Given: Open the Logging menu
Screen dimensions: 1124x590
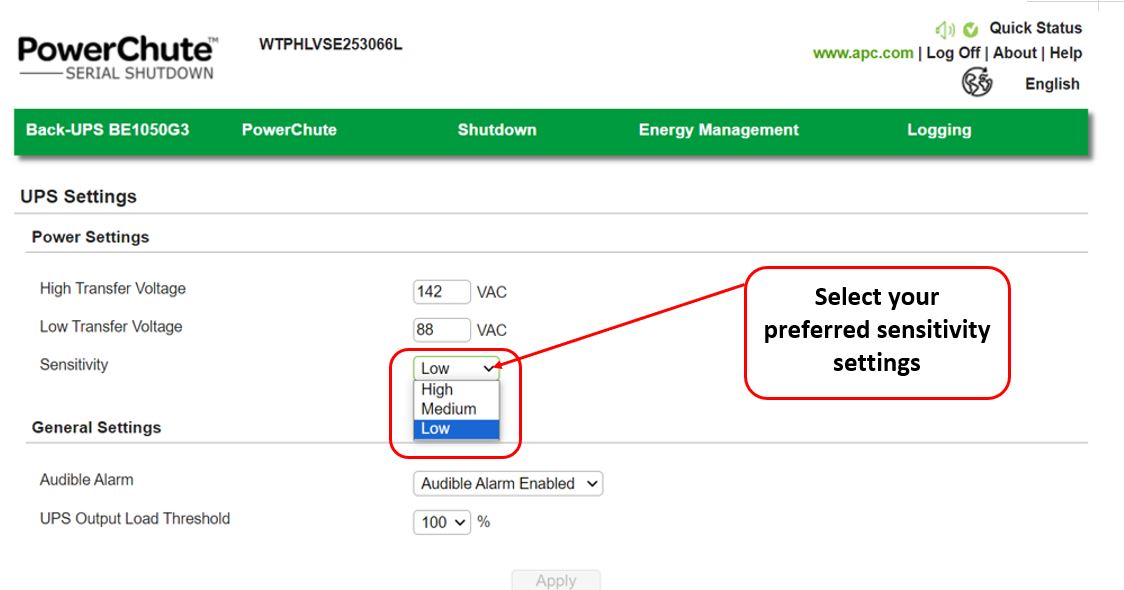Looking at the screenshot, I should [939, 130].
